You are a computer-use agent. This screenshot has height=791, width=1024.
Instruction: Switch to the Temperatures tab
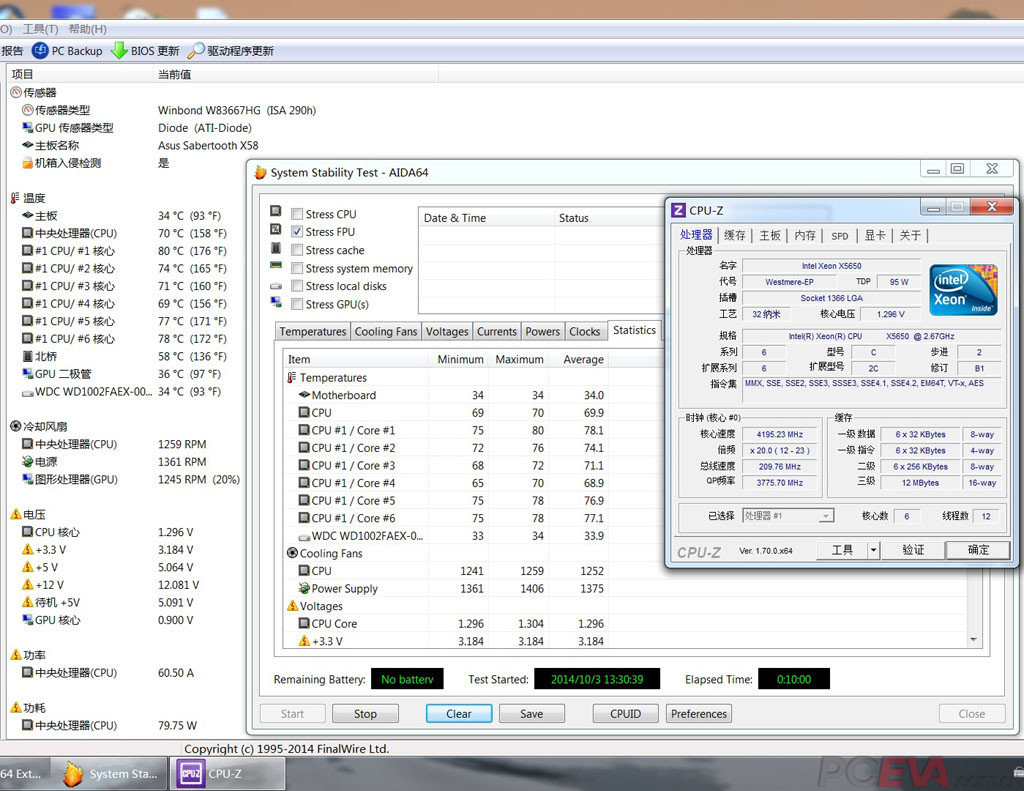pyautogui.click(x=313, y=331)
